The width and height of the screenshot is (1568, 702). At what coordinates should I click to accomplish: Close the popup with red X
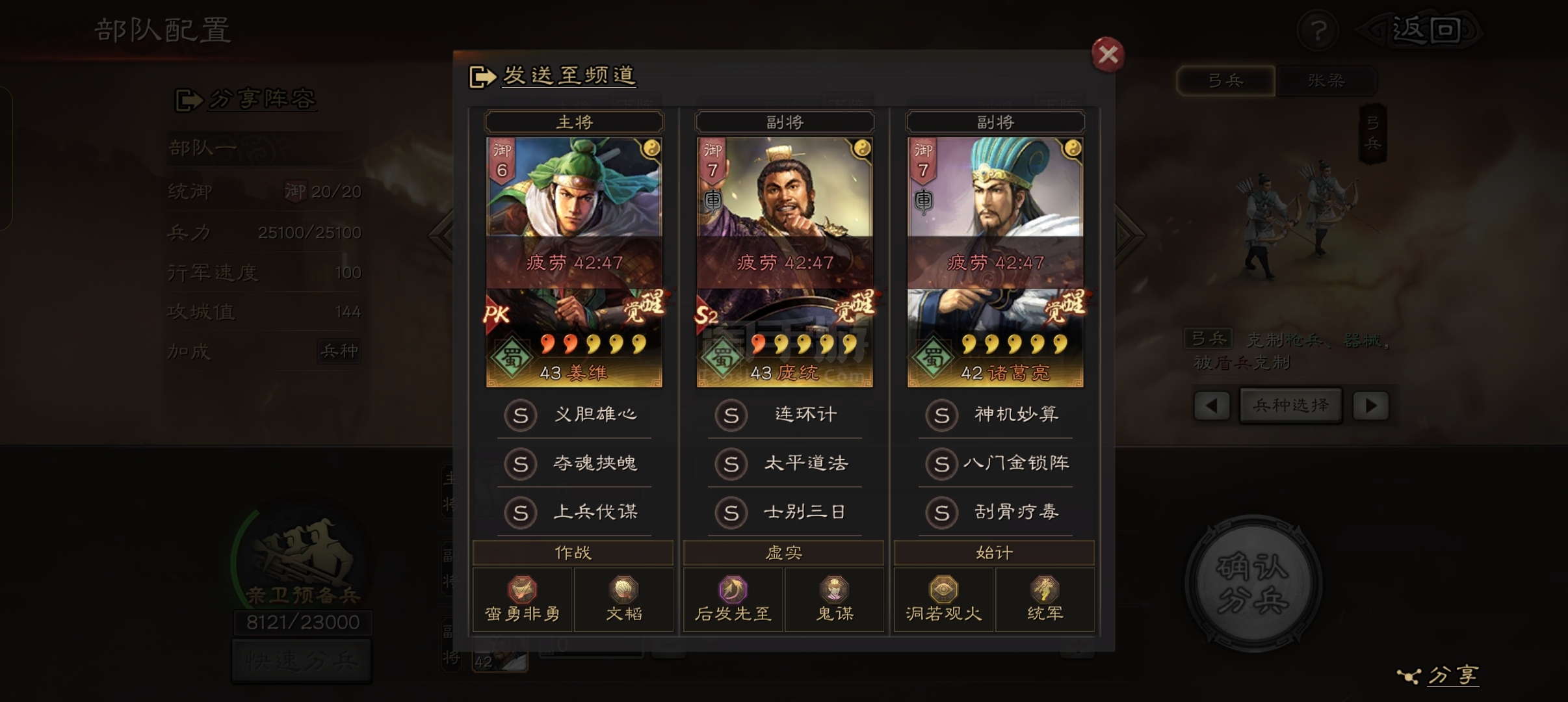pyautogui.click(x=1108, y=55)
